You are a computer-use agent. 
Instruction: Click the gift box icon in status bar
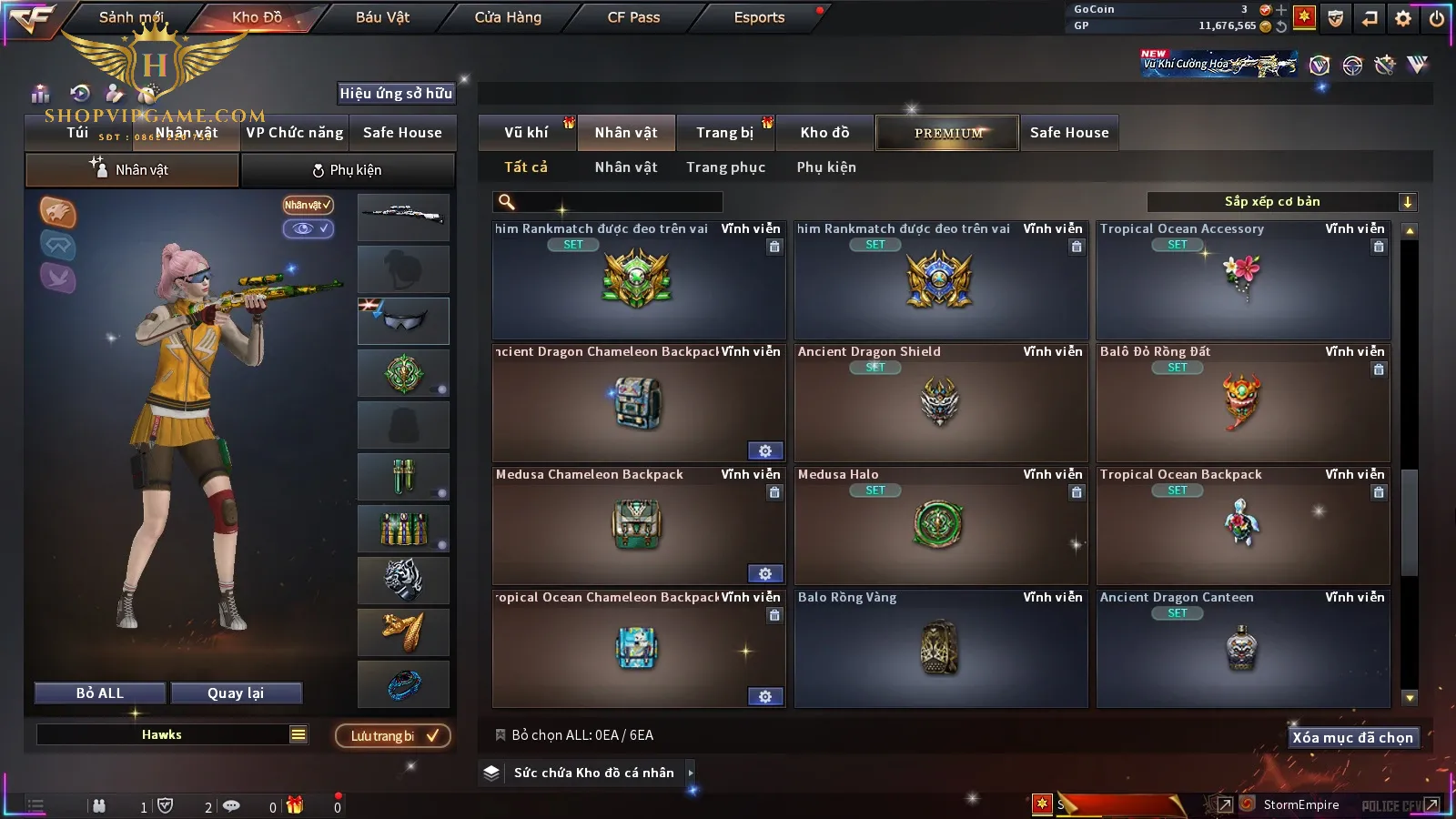pos(295,805)
